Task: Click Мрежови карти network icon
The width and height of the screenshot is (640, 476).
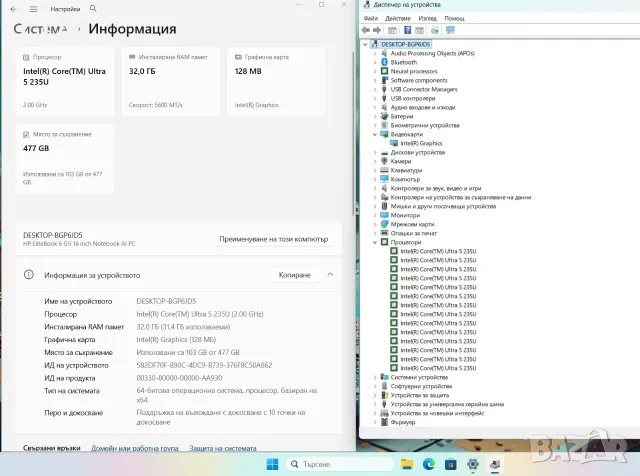Action: pyautogui.click(x=384, y=224)
